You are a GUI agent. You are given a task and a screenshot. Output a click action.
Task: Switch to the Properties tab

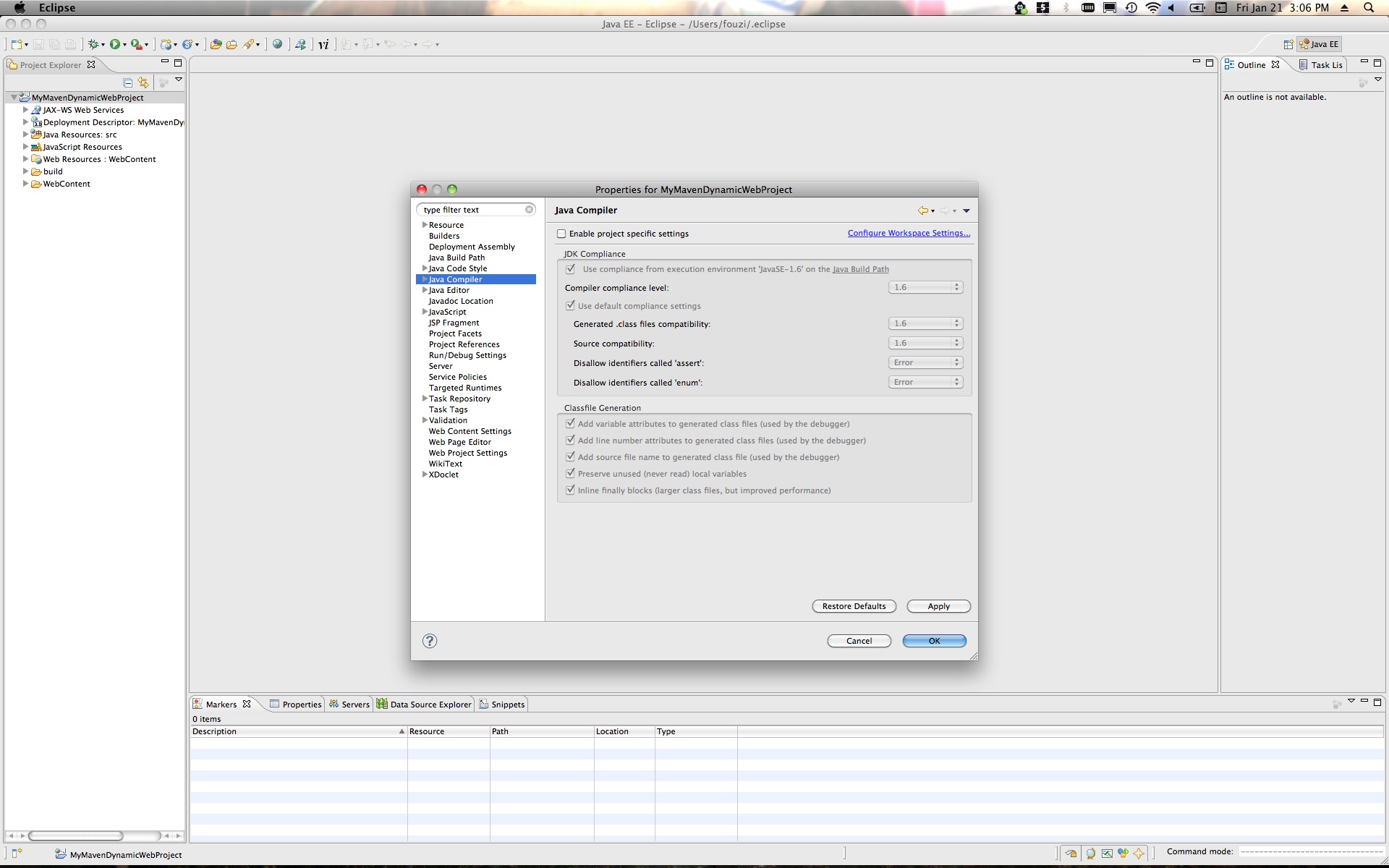click(295, 705)
